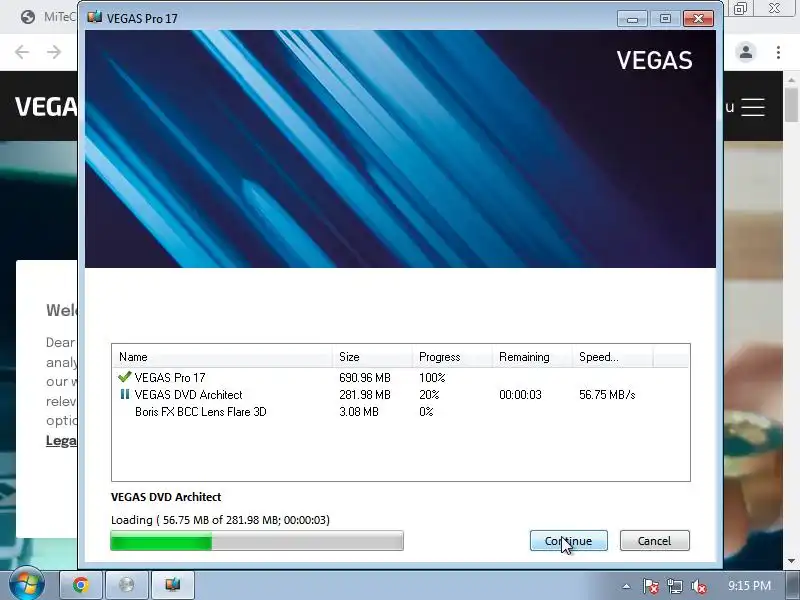Click the 9:15 PM taskbar clock
Screen dimensions: 800x600
pos(749,585)
